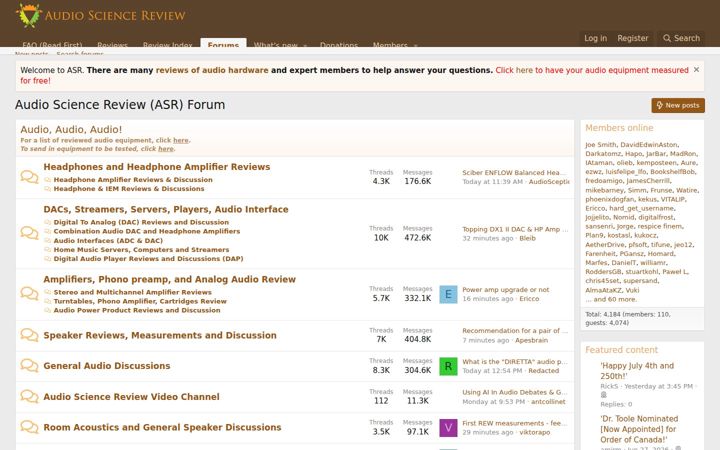
Task: Open thread 'First REW measurements - fee...'
Action: [514, 423]
